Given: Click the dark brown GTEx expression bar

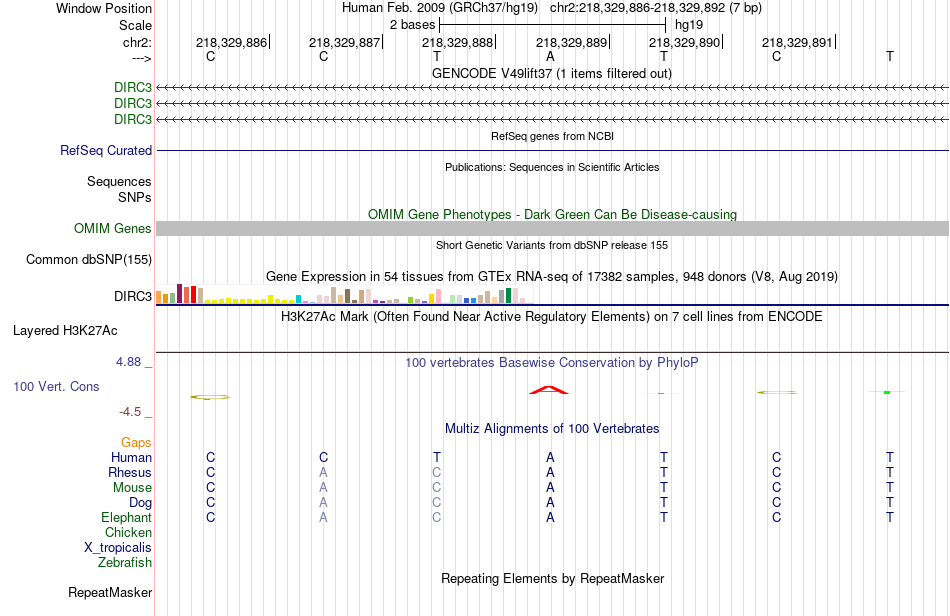Looking at the screenshot, I should [x=347, y=296].
